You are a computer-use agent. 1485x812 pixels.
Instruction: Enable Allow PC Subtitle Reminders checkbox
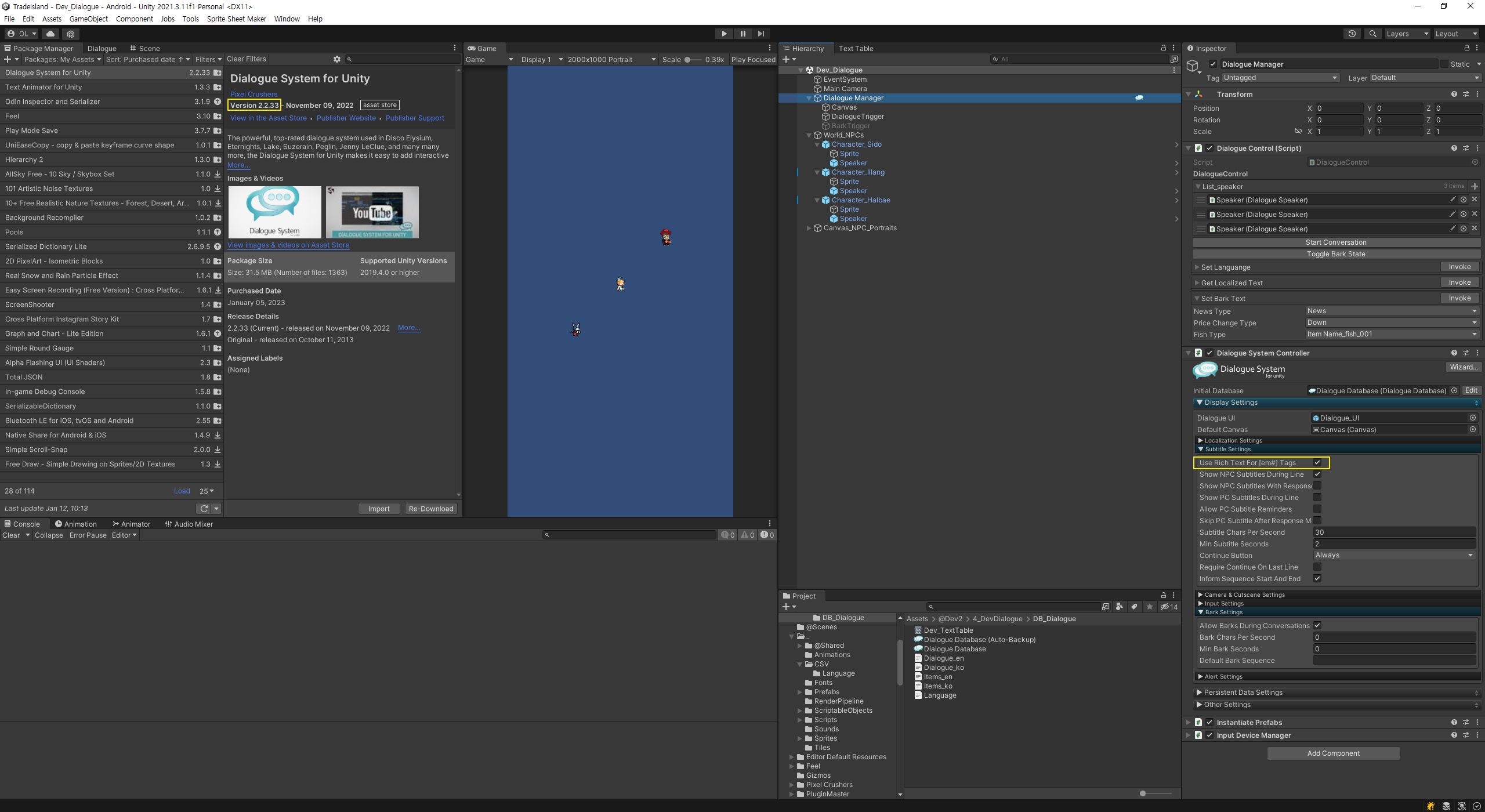[1317, 509]
